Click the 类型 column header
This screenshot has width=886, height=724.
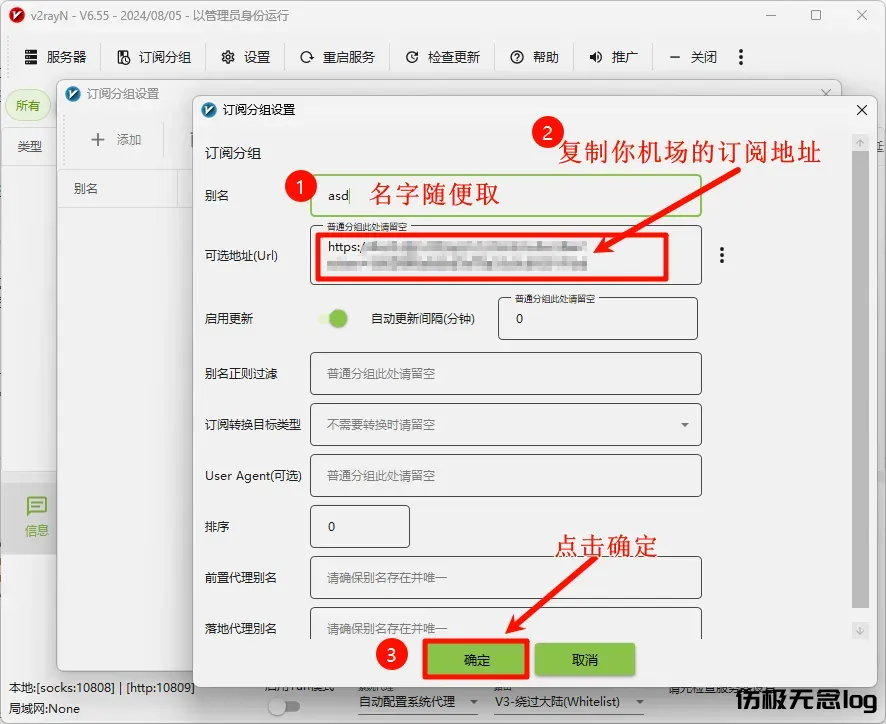(x=29, y=147)
